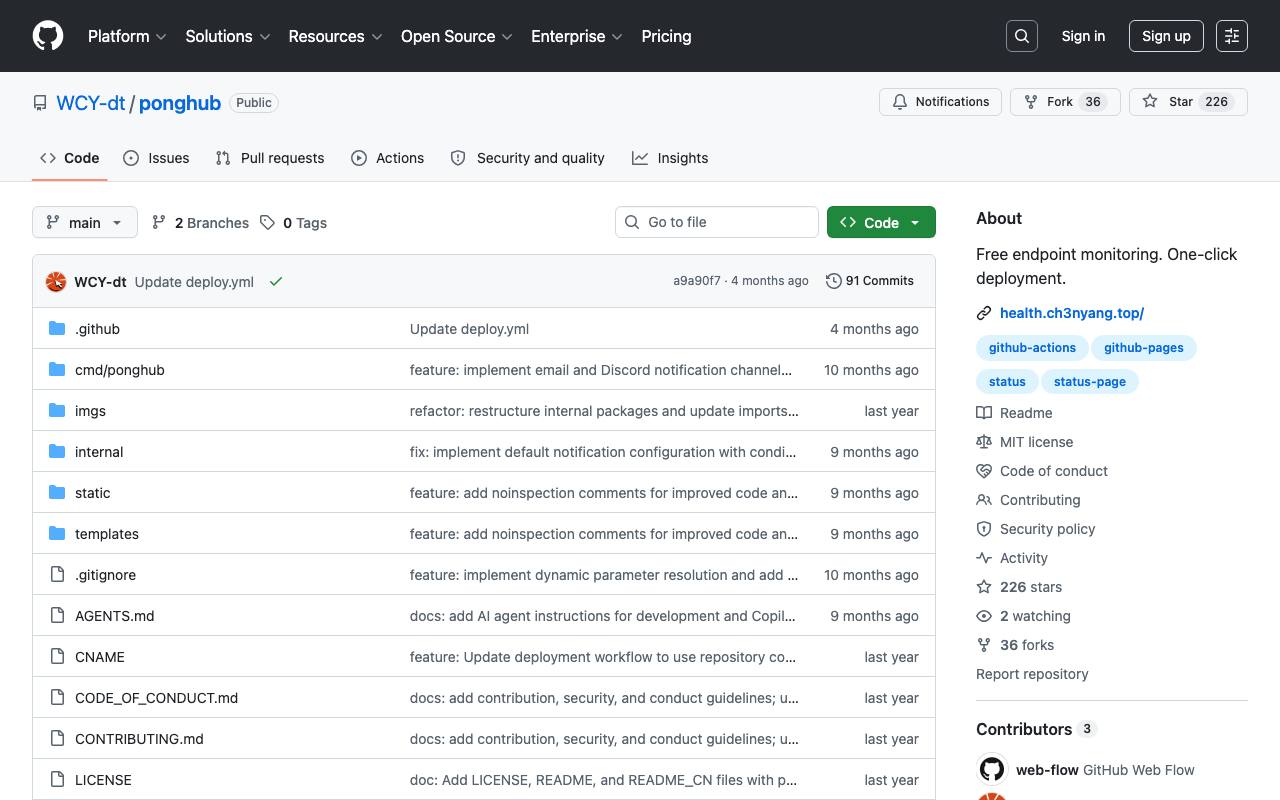Click the book icon next to Readme

point(984,413)
